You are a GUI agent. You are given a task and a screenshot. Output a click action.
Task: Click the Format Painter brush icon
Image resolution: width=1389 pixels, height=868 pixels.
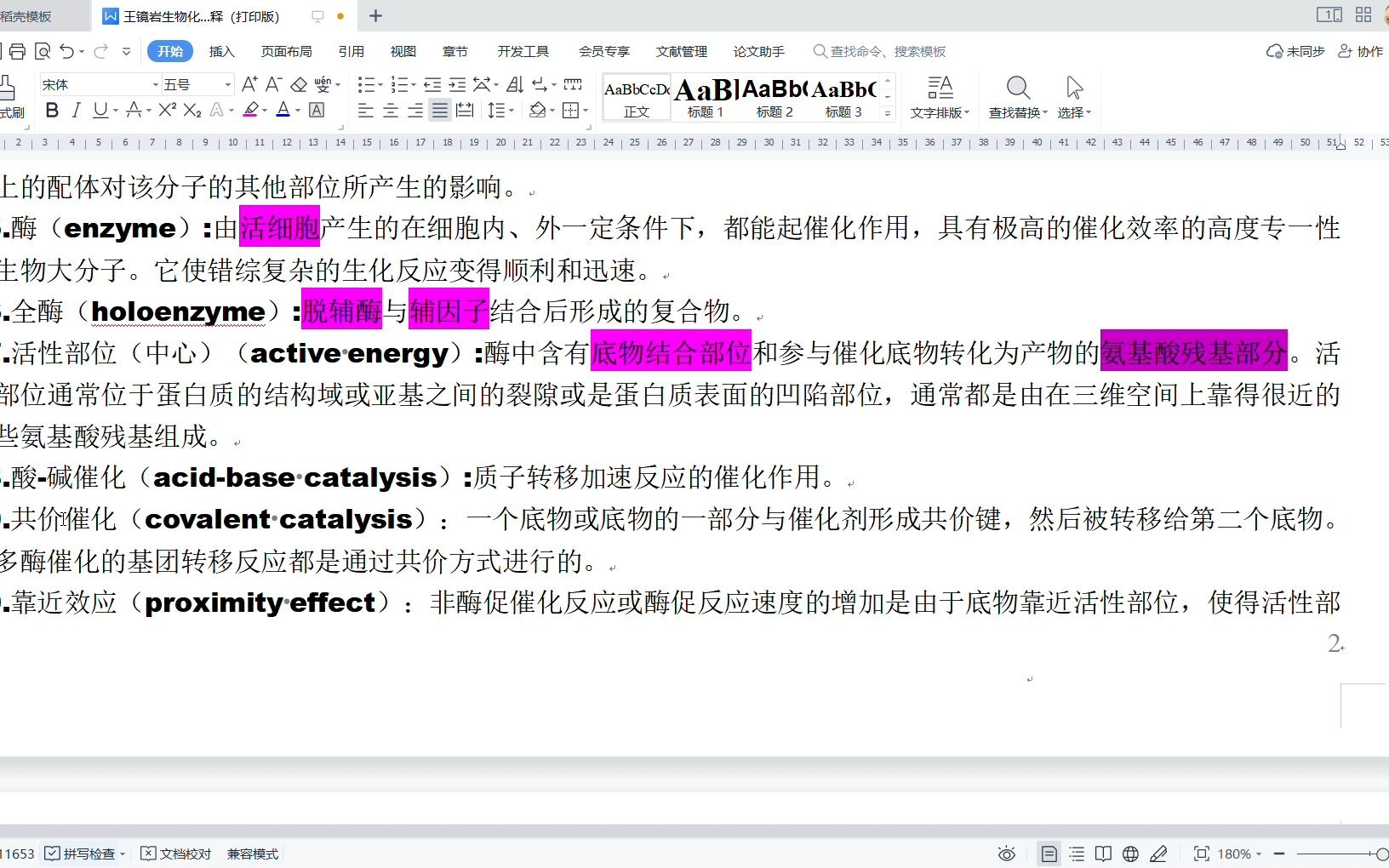9,97
